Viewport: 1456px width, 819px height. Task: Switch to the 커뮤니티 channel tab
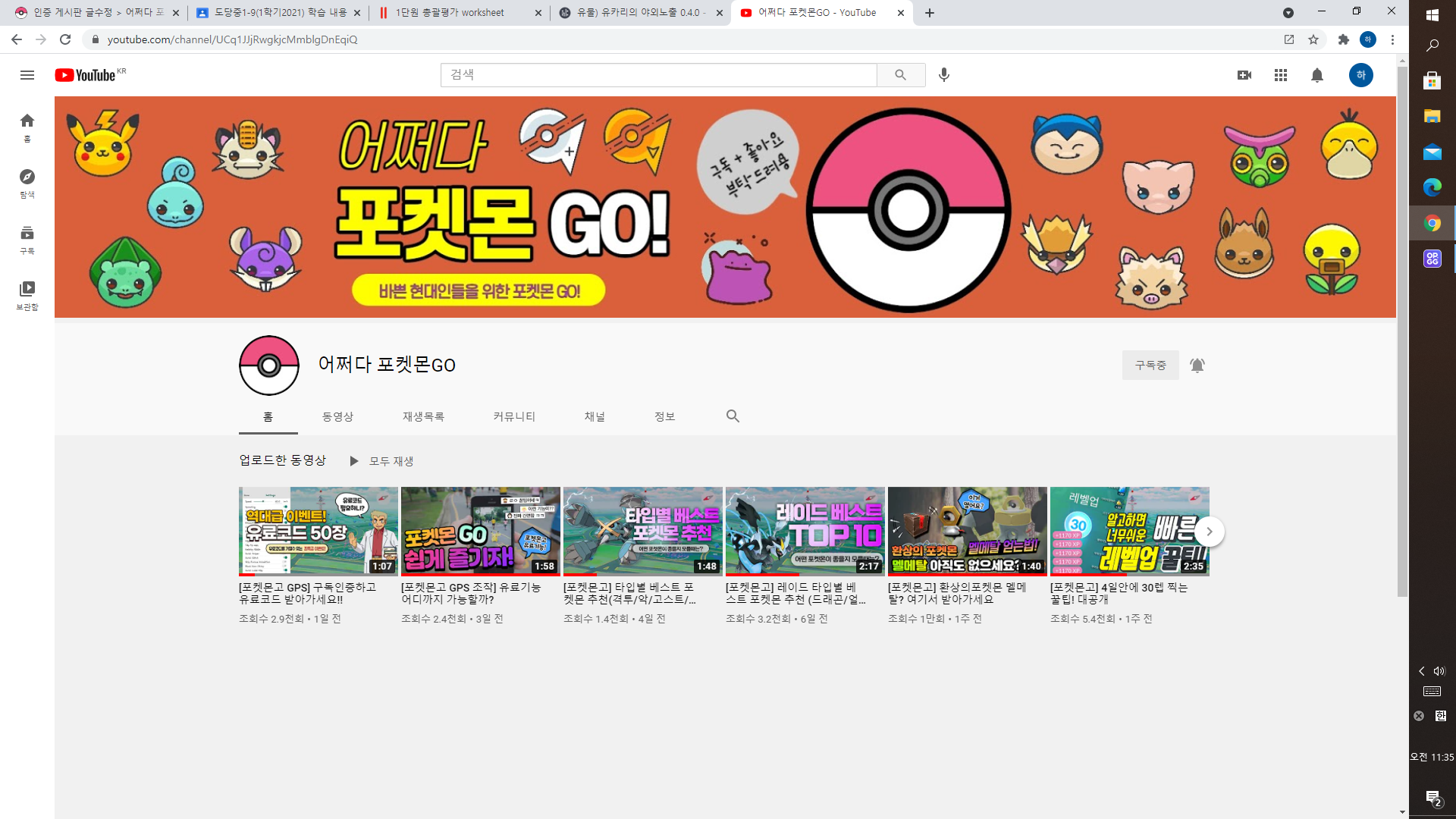point(514,416)
